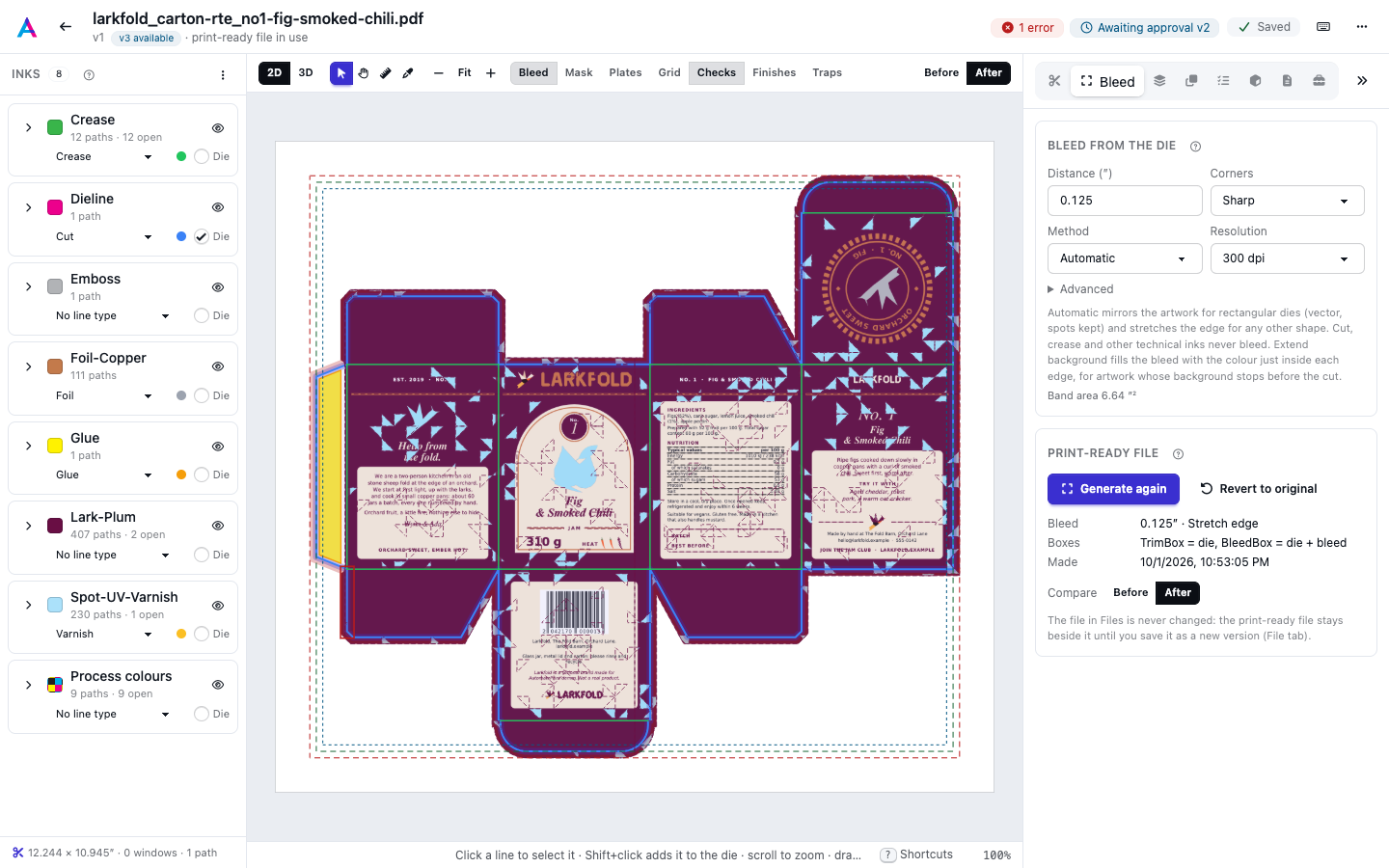1389x868 pixels.
Task: Open the Traps view tab
Action: click(828, 73)
